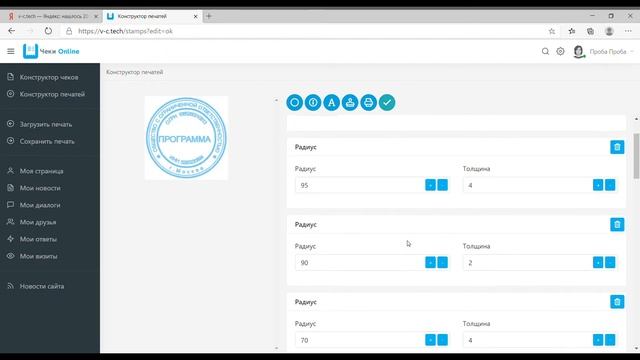Open a new browser tab
This screenshot has width=640, height=360.
209,16
